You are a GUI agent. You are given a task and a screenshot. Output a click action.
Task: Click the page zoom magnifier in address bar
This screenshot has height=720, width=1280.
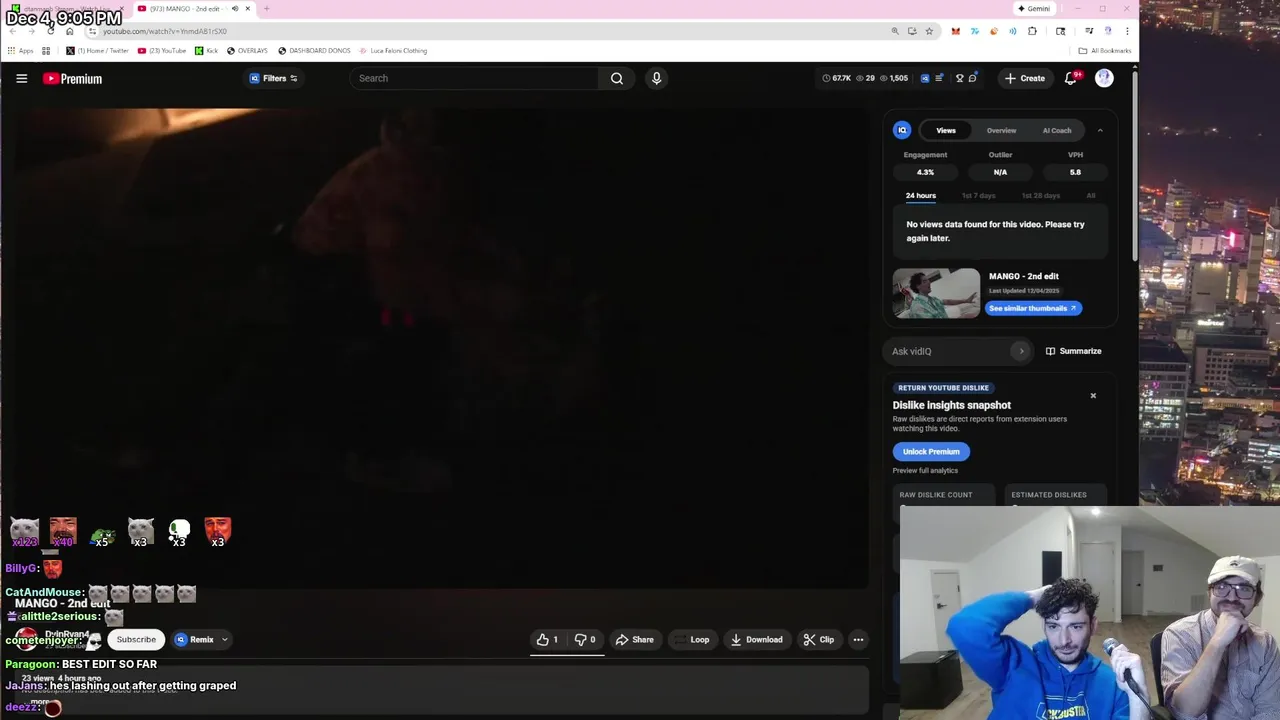point(895,31)
